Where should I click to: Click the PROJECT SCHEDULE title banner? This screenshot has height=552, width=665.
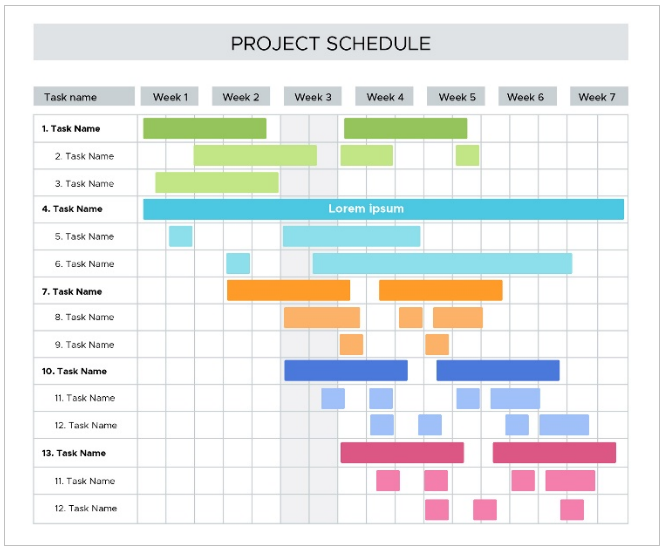pos(331,42)
